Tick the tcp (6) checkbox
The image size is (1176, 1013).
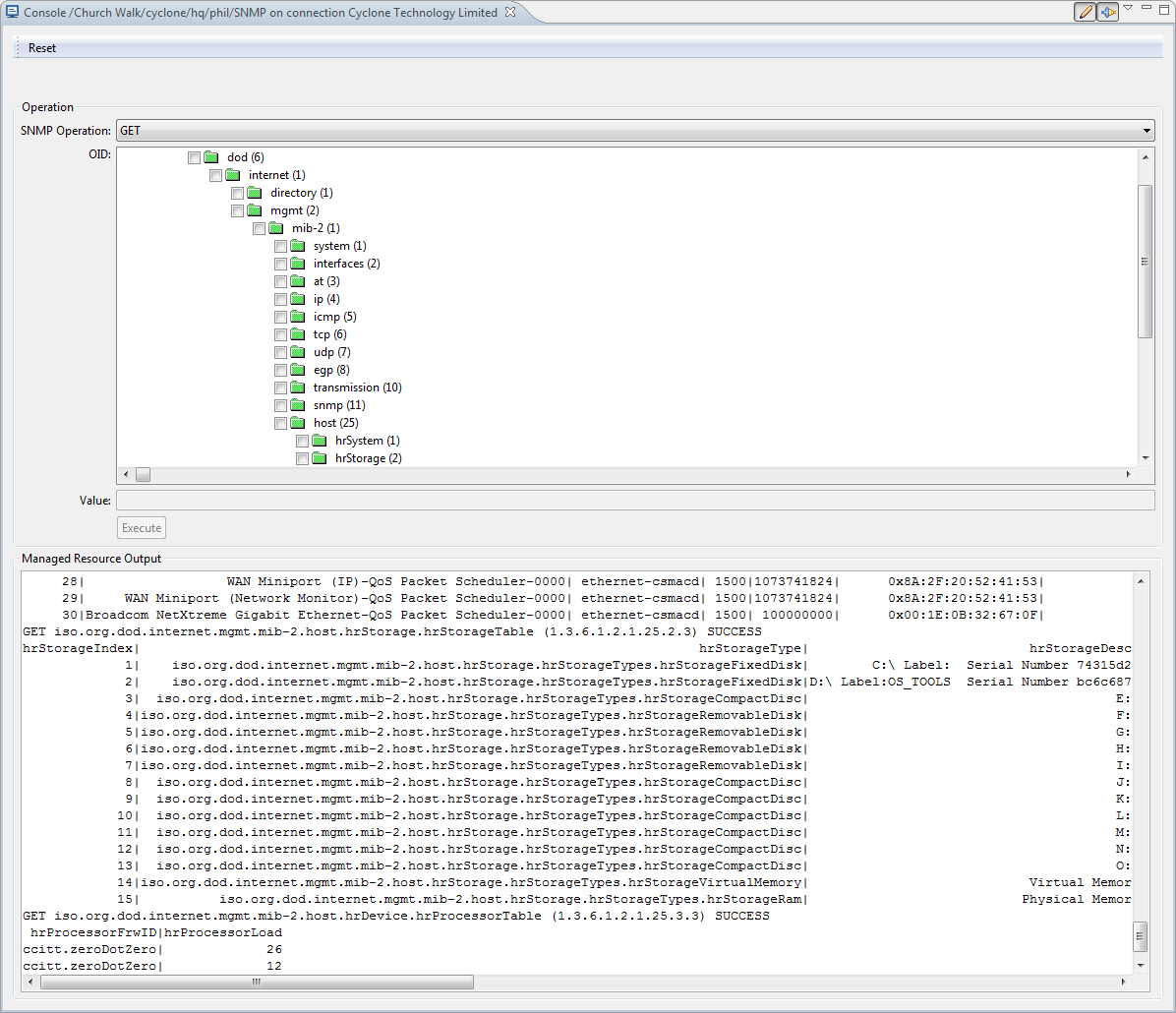(280, 334)
